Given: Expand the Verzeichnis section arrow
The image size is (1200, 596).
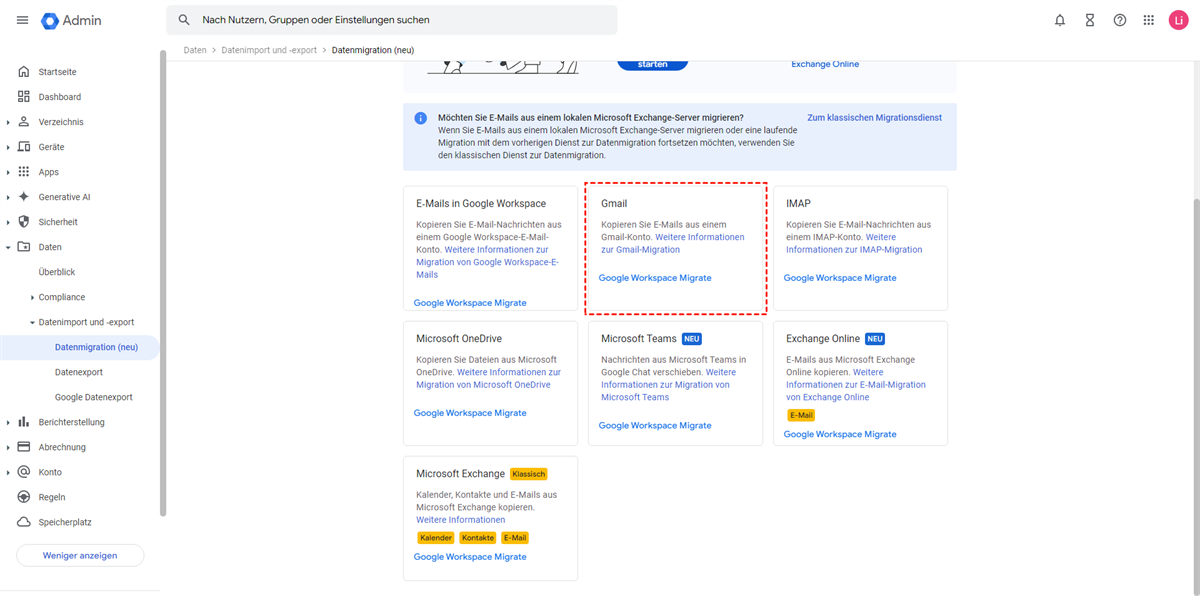Looking at the screenshot, I should pos(8,122).
